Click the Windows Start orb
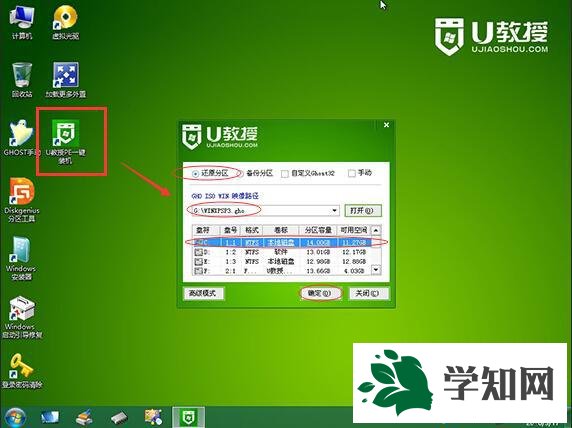The height and width of the screenshot is (428, 572). pyautogui.click(x=15, y=417)
